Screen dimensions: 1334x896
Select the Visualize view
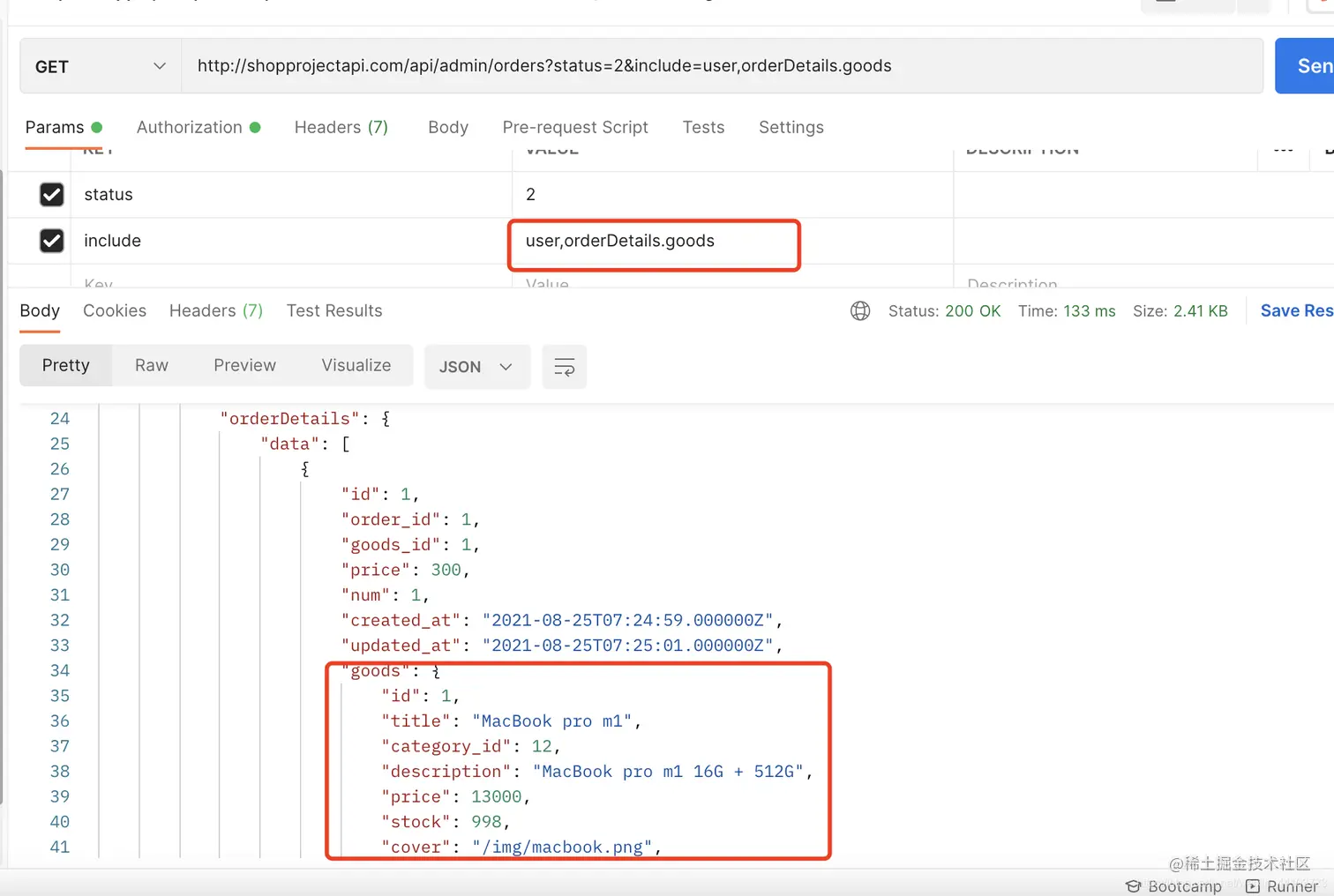[x=356, y=365]
